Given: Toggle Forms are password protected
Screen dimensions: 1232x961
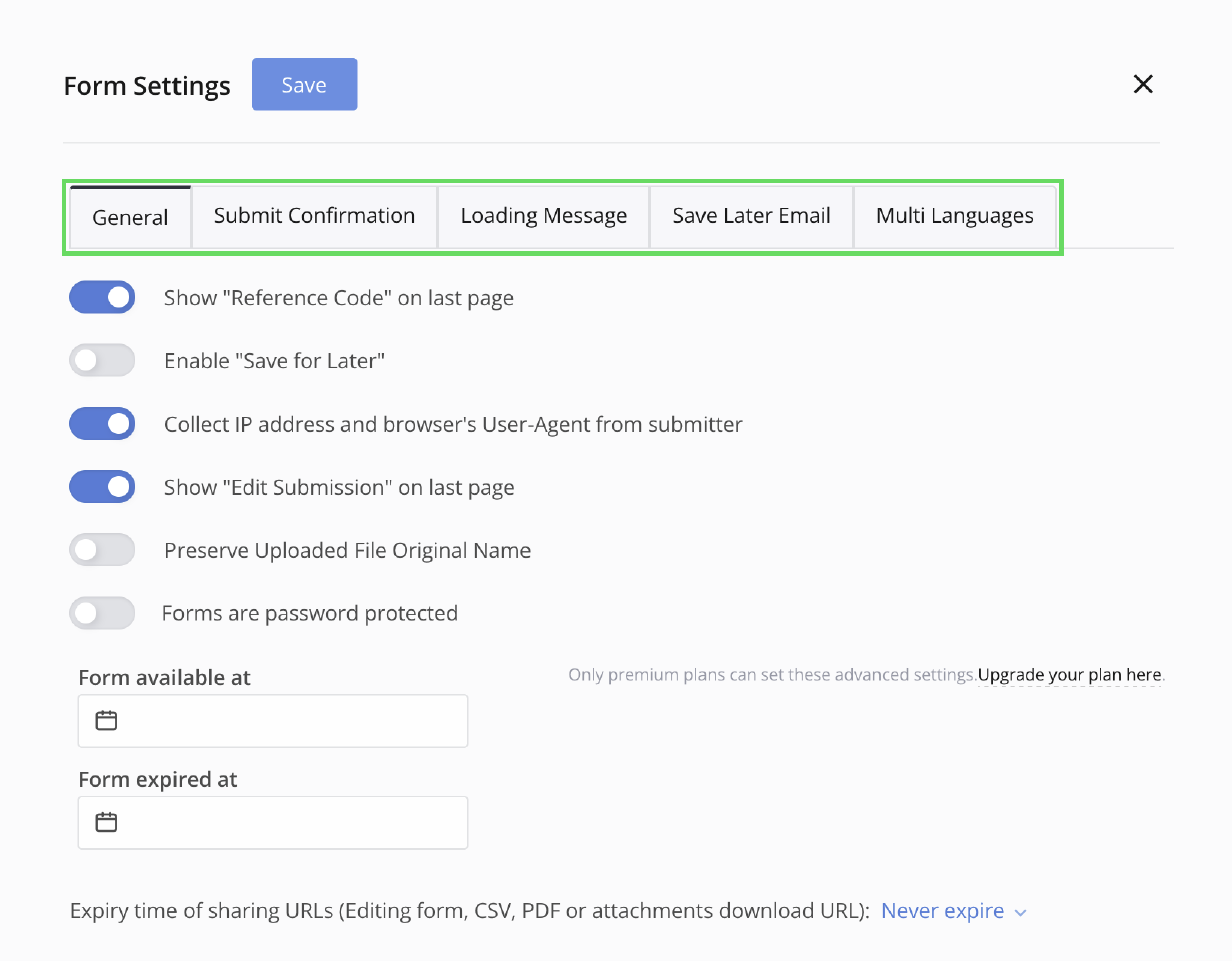Looking at the screenshot, I should click(x=102, y=613).
